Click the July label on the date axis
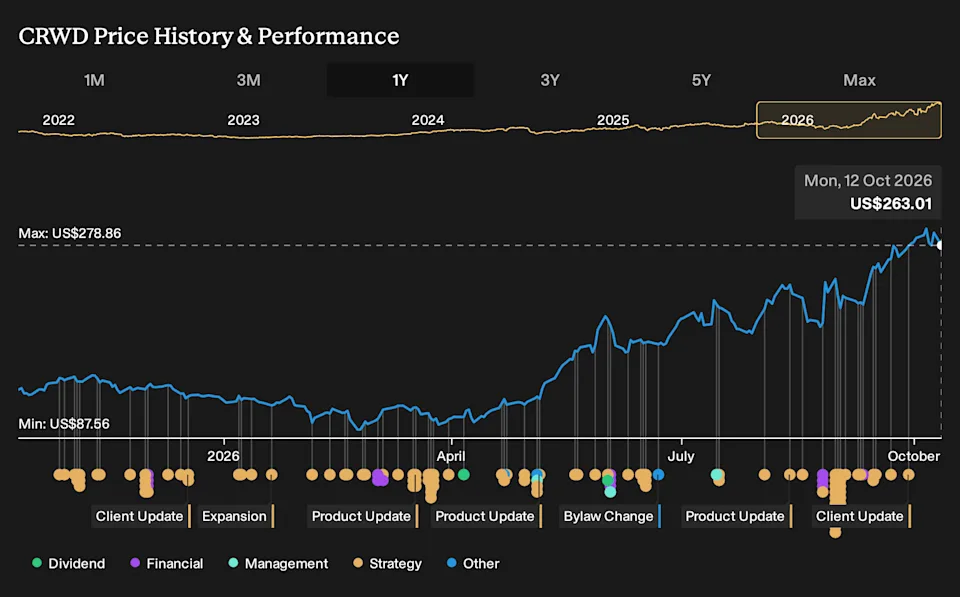This screenshot has height=597, width=960. tap(681, 456)
